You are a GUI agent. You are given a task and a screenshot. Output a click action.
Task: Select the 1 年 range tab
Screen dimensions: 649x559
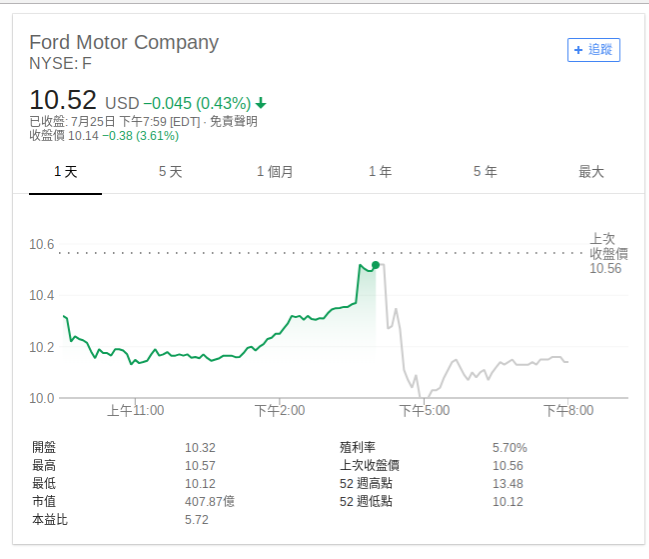tap(380, 171)
